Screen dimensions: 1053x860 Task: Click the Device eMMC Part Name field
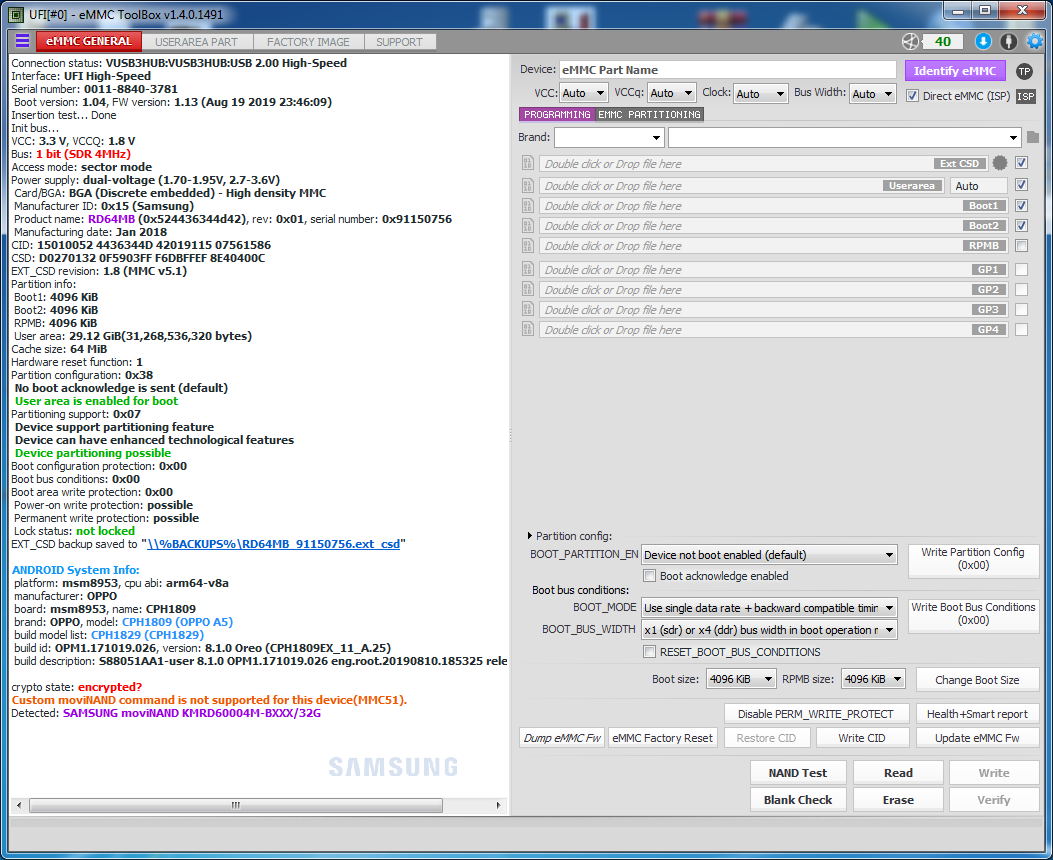click(x=727, y=70)
